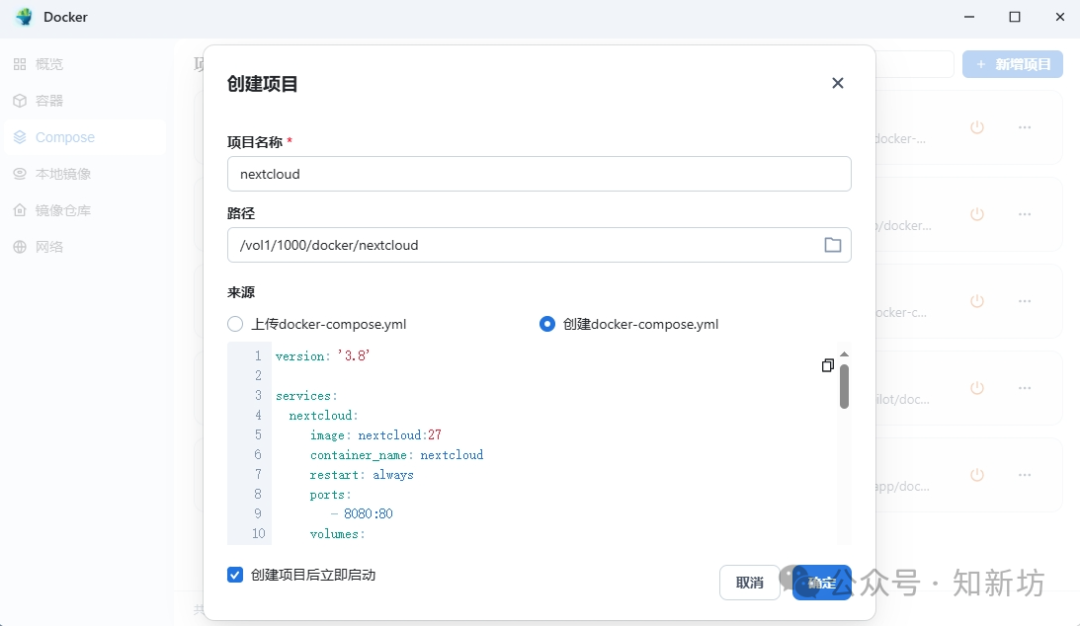Maximize the Docker window

coord(1015,17)
